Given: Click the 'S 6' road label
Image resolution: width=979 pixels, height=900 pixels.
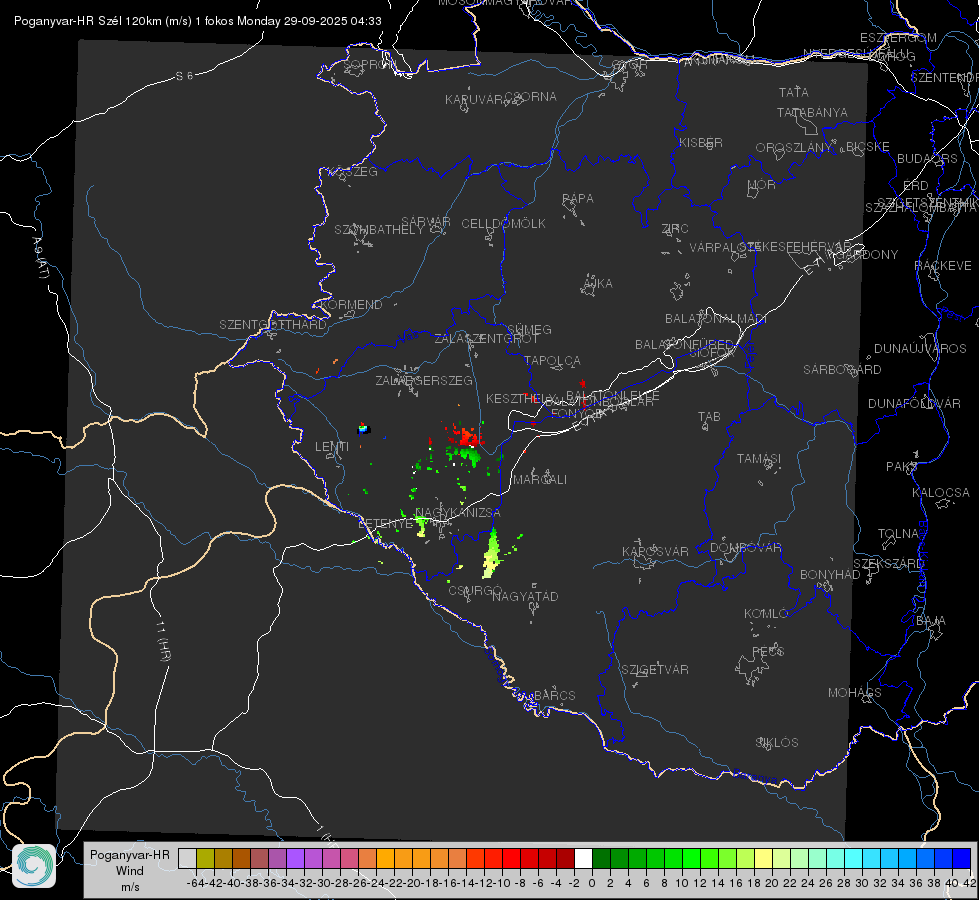Looking at the screenshot, I should click(184, 76).
